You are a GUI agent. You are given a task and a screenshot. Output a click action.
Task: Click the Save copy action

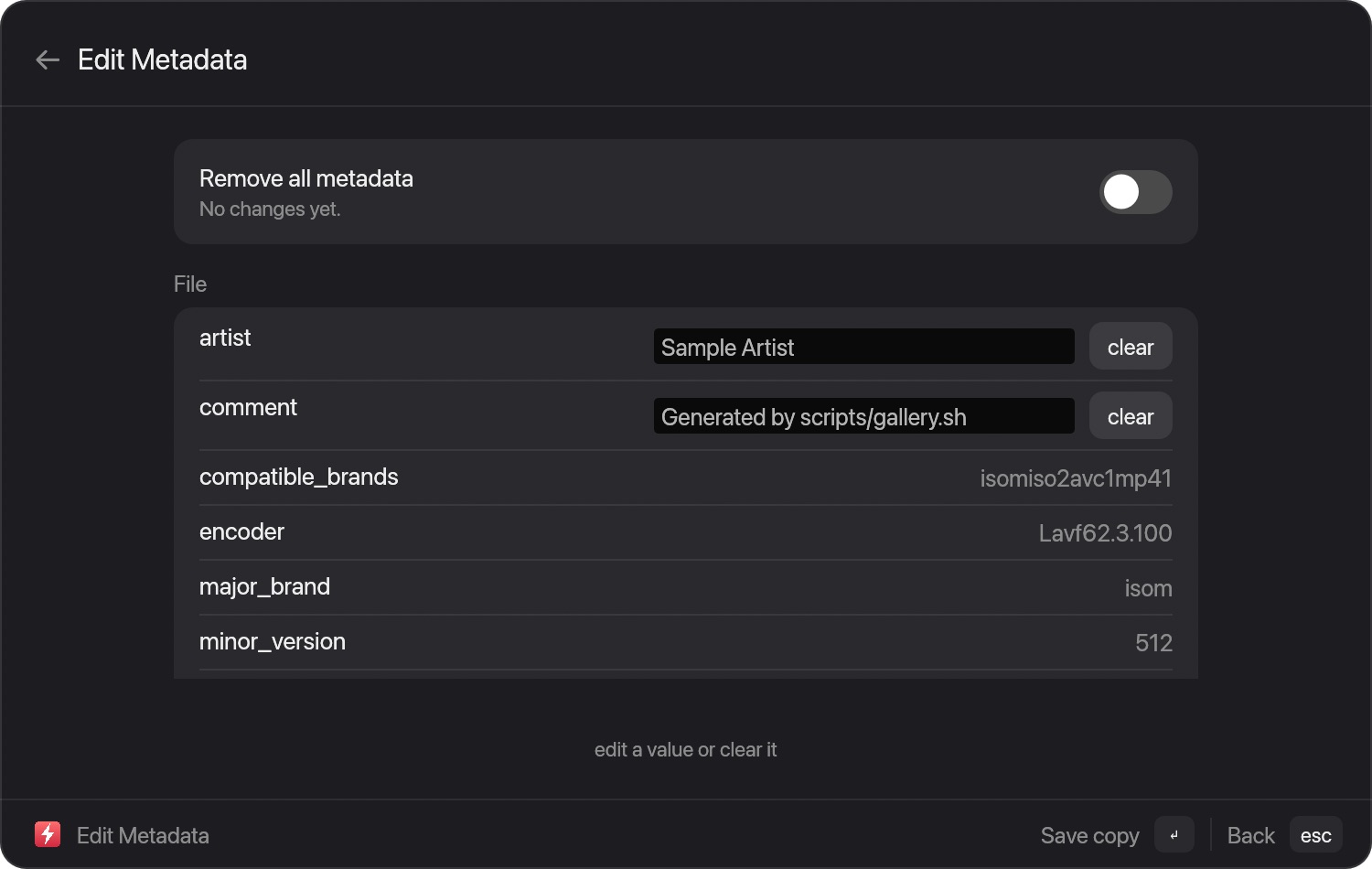click(1089, 836)
